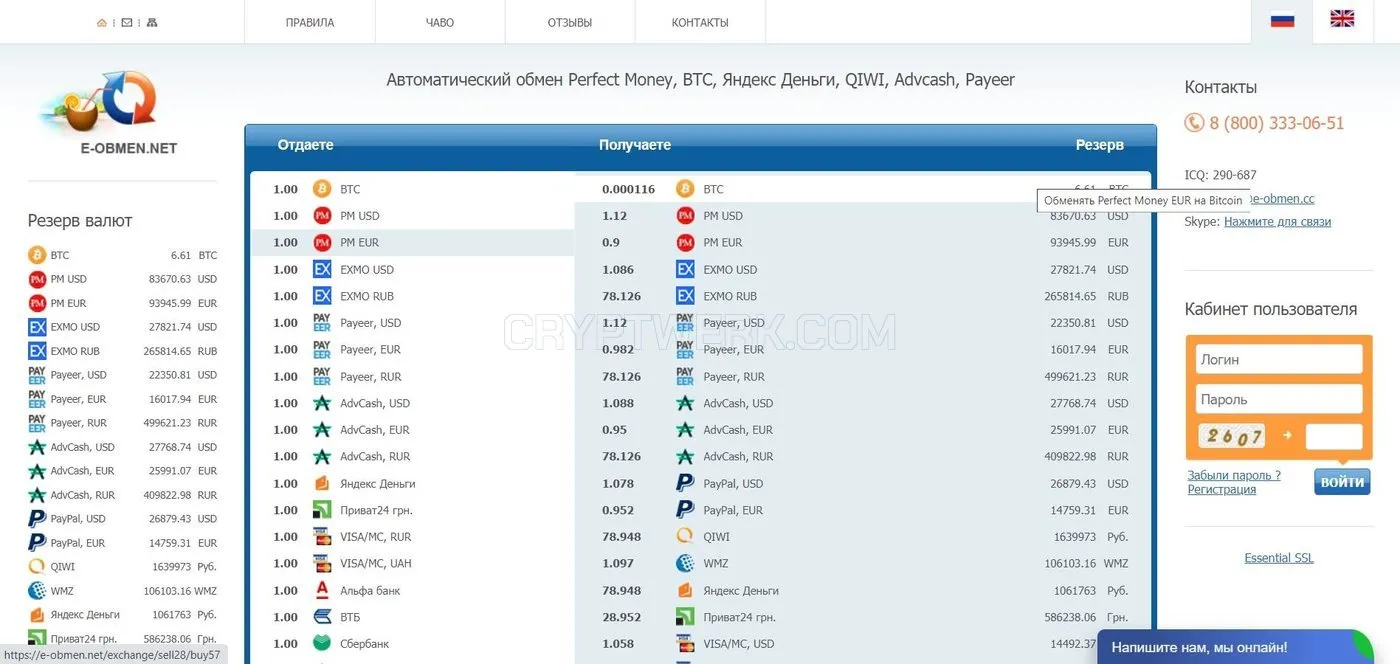Select EXMO USD icon in Отдаете column
The height and width of the screenshot is (664, 1400).
[x=322, y=269]
